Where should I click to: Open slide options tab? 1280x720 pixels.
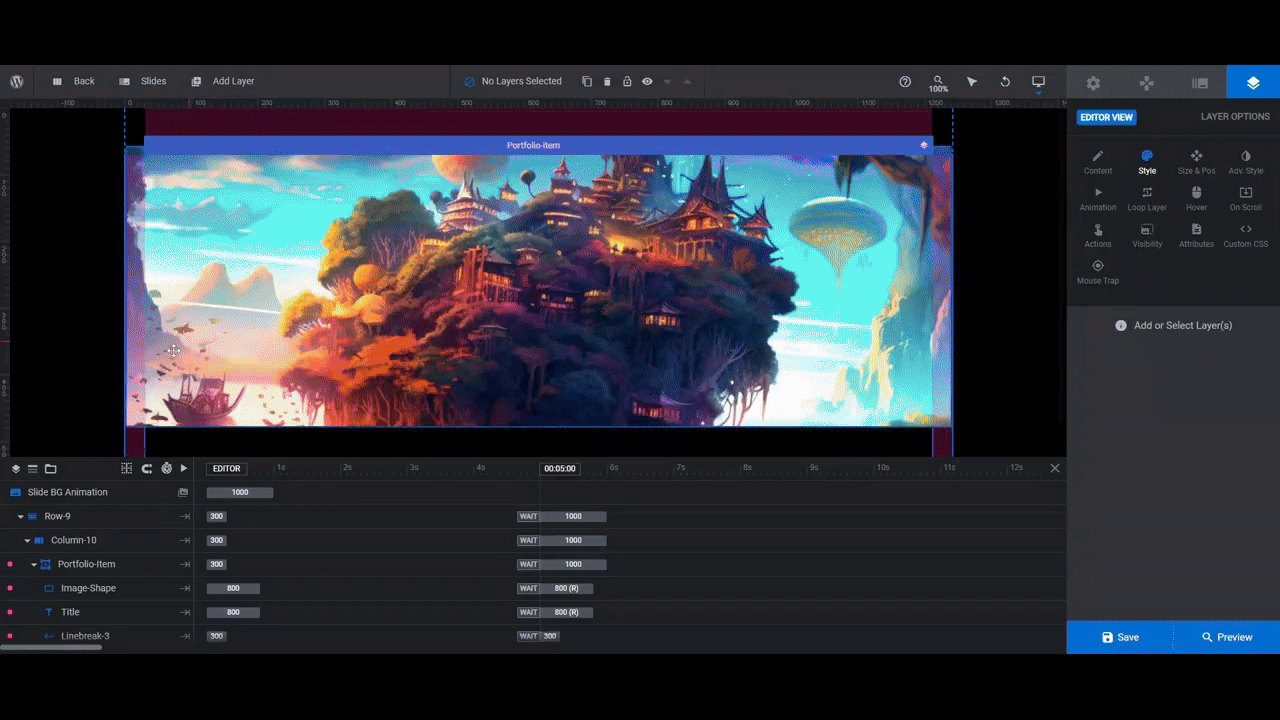tap(1200, 83)
